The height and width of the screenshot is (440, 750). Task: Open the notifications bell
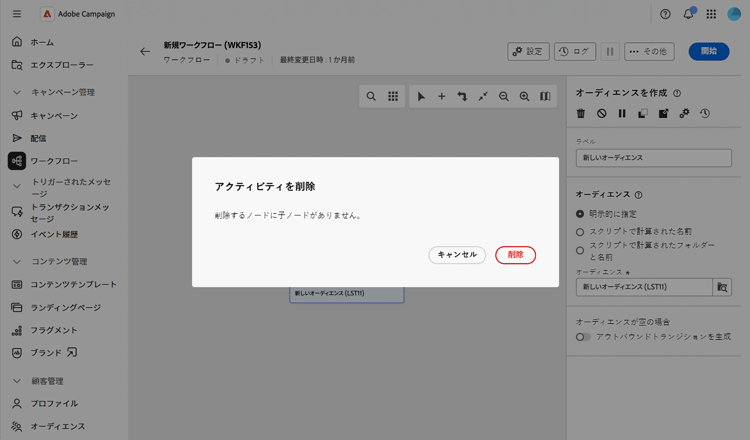point(688,14)
